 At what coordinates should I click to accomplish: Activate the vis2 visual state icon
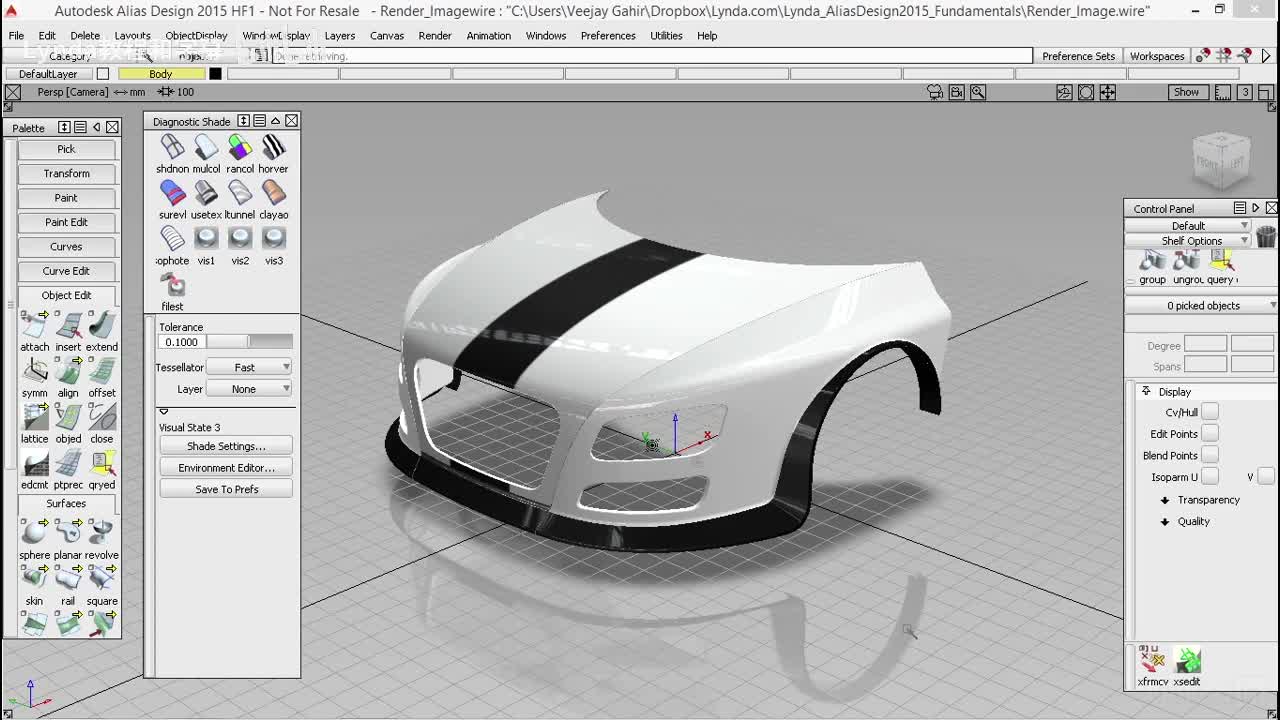[x=240, y=238]
